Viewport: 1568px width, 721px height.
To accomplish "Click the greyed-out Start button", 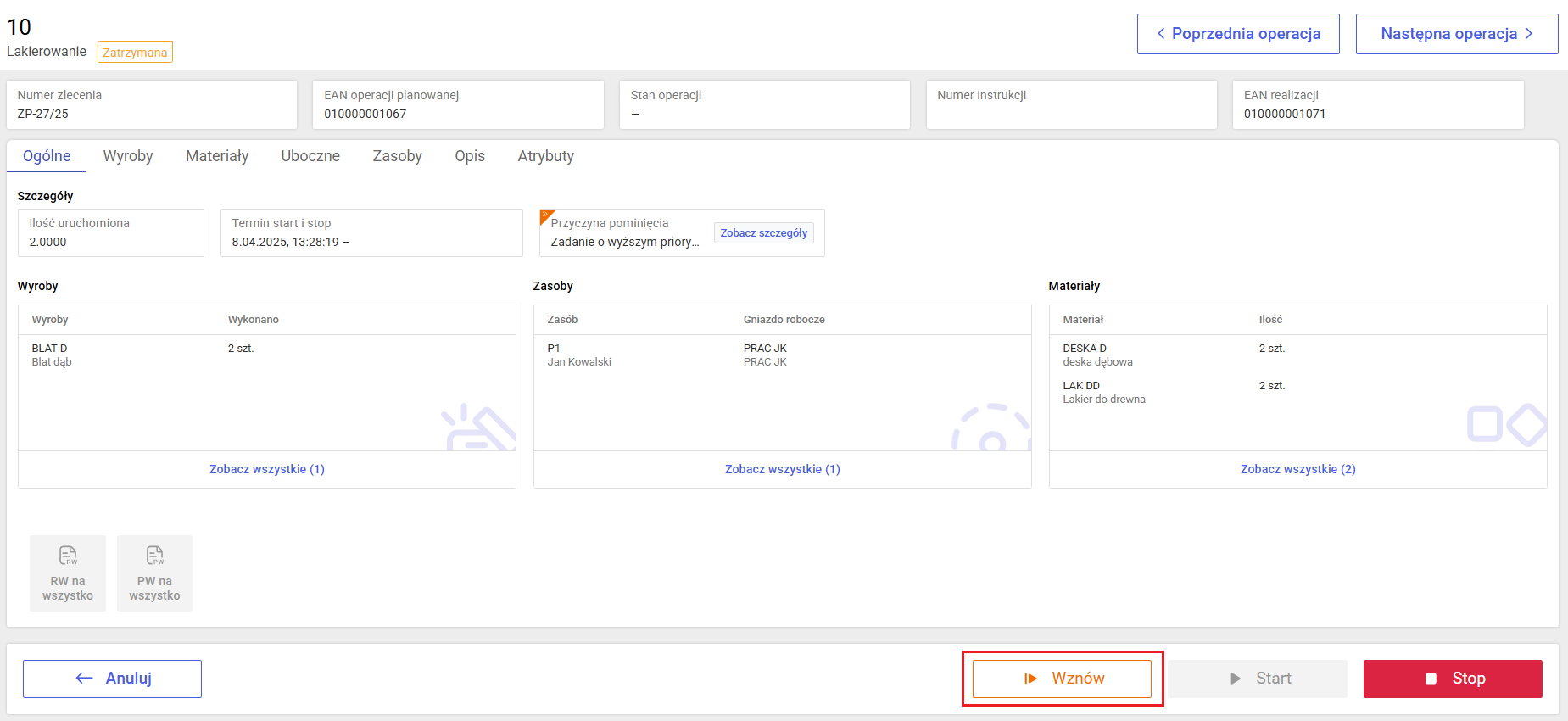I will (x=1257, y=679).
